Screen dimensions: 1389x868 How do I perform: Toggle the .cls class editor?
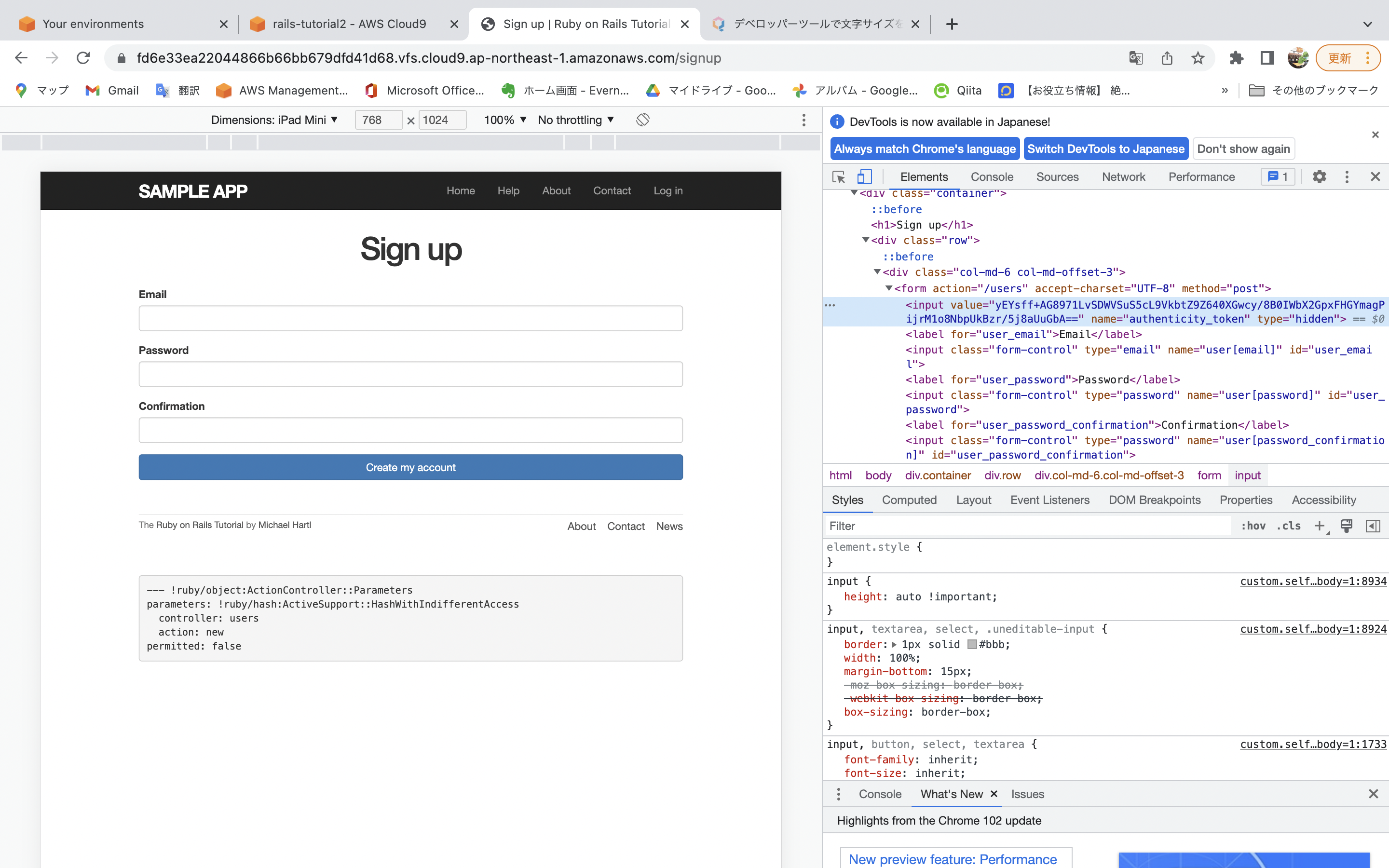(x=1289, y=526)
